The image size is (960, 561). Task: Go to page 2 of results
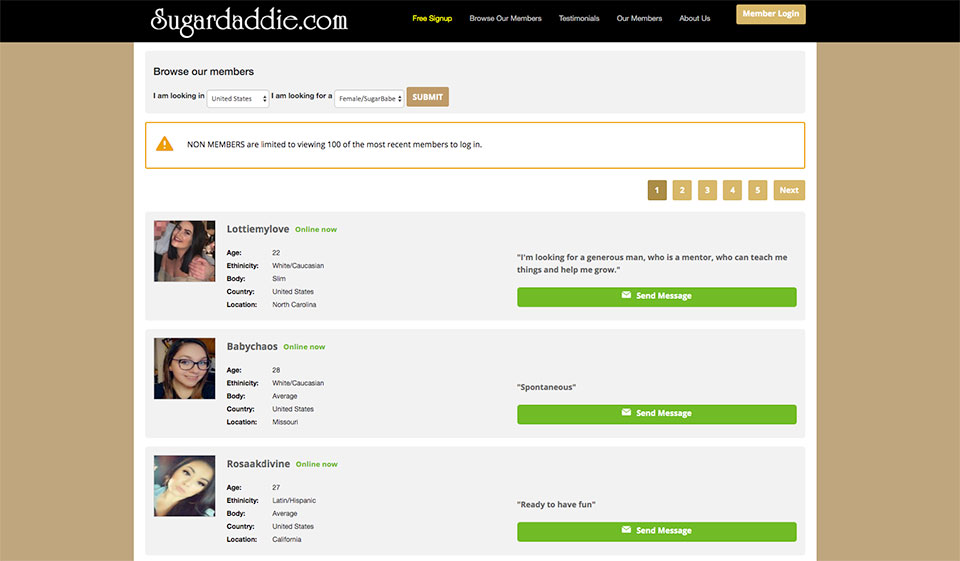(x=682, y=190)
